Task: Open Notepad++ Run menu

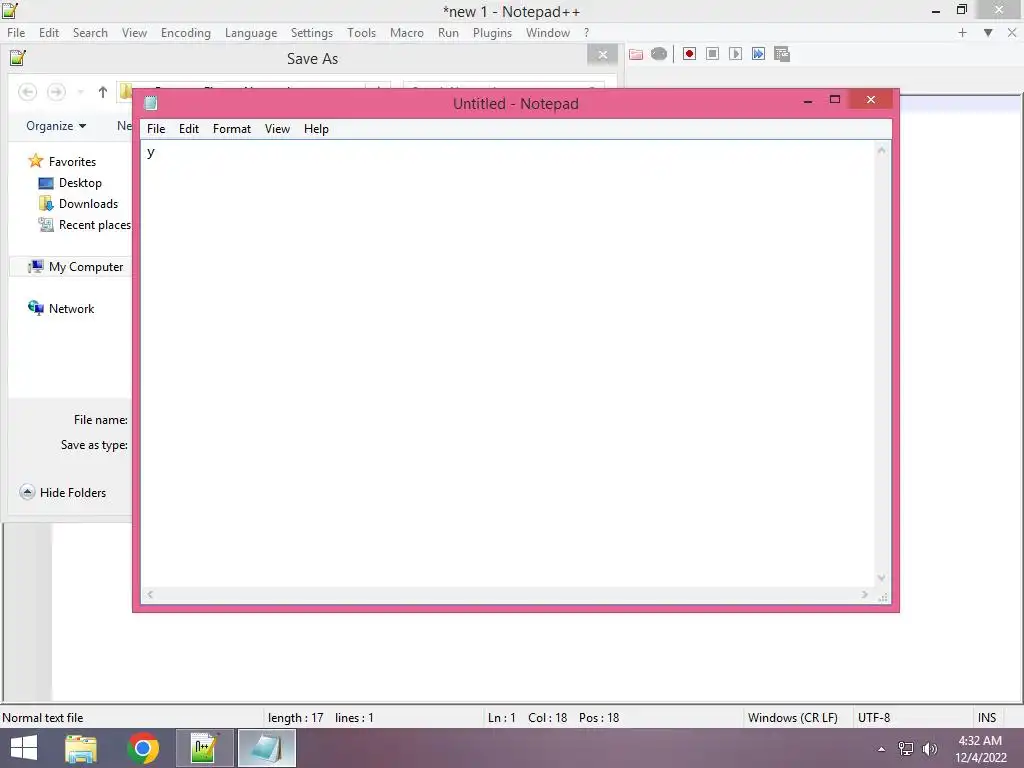Action: [448, 33]
